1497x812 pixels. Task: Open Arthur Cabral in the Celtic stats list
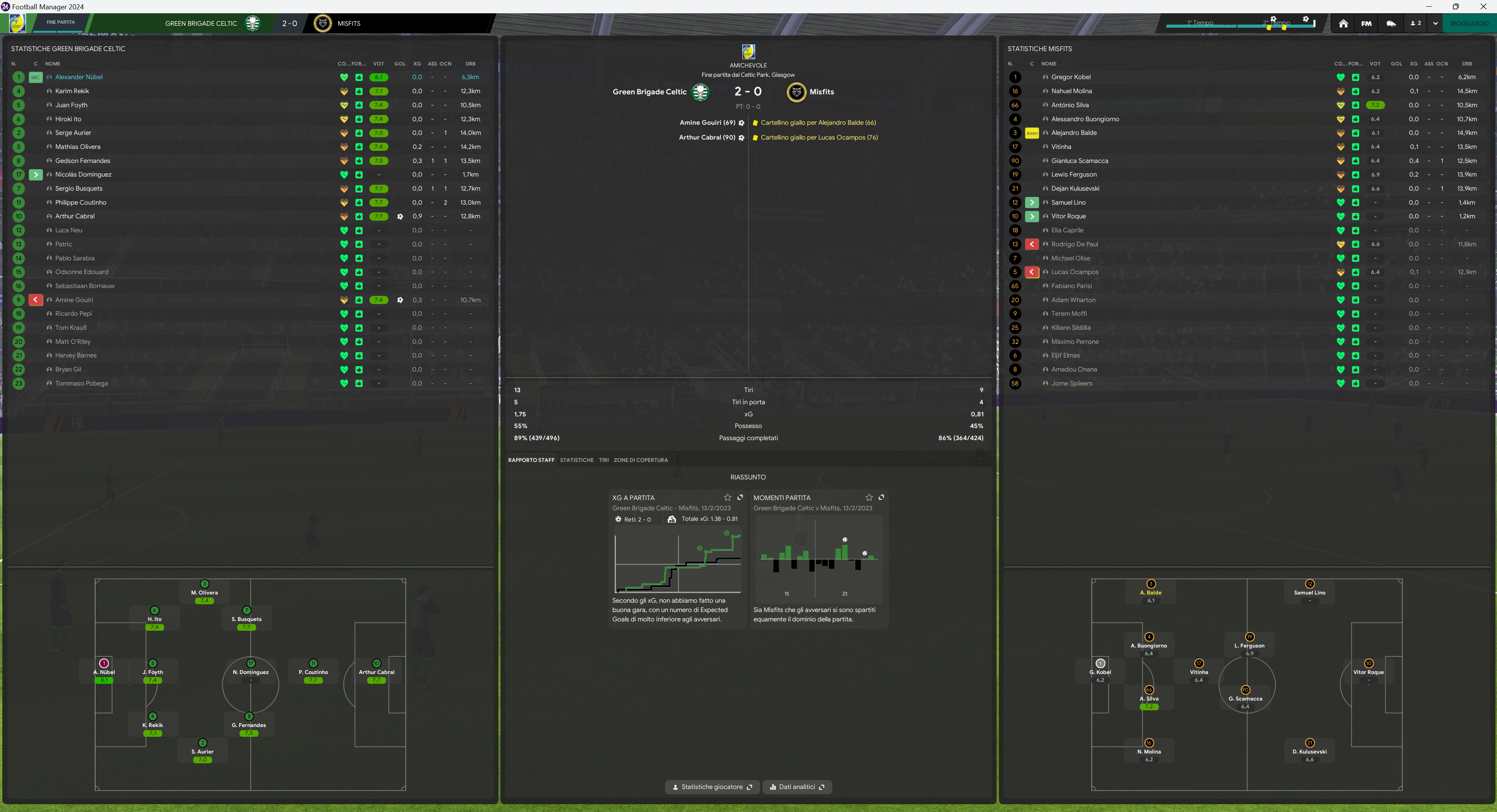click(74, 216)
